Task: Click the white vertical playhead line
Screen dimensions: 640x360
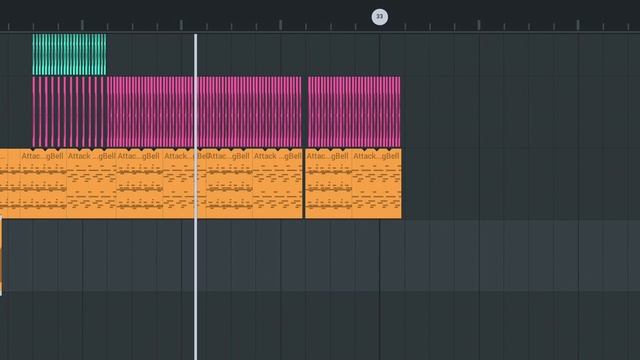Action: click(196, 196)
